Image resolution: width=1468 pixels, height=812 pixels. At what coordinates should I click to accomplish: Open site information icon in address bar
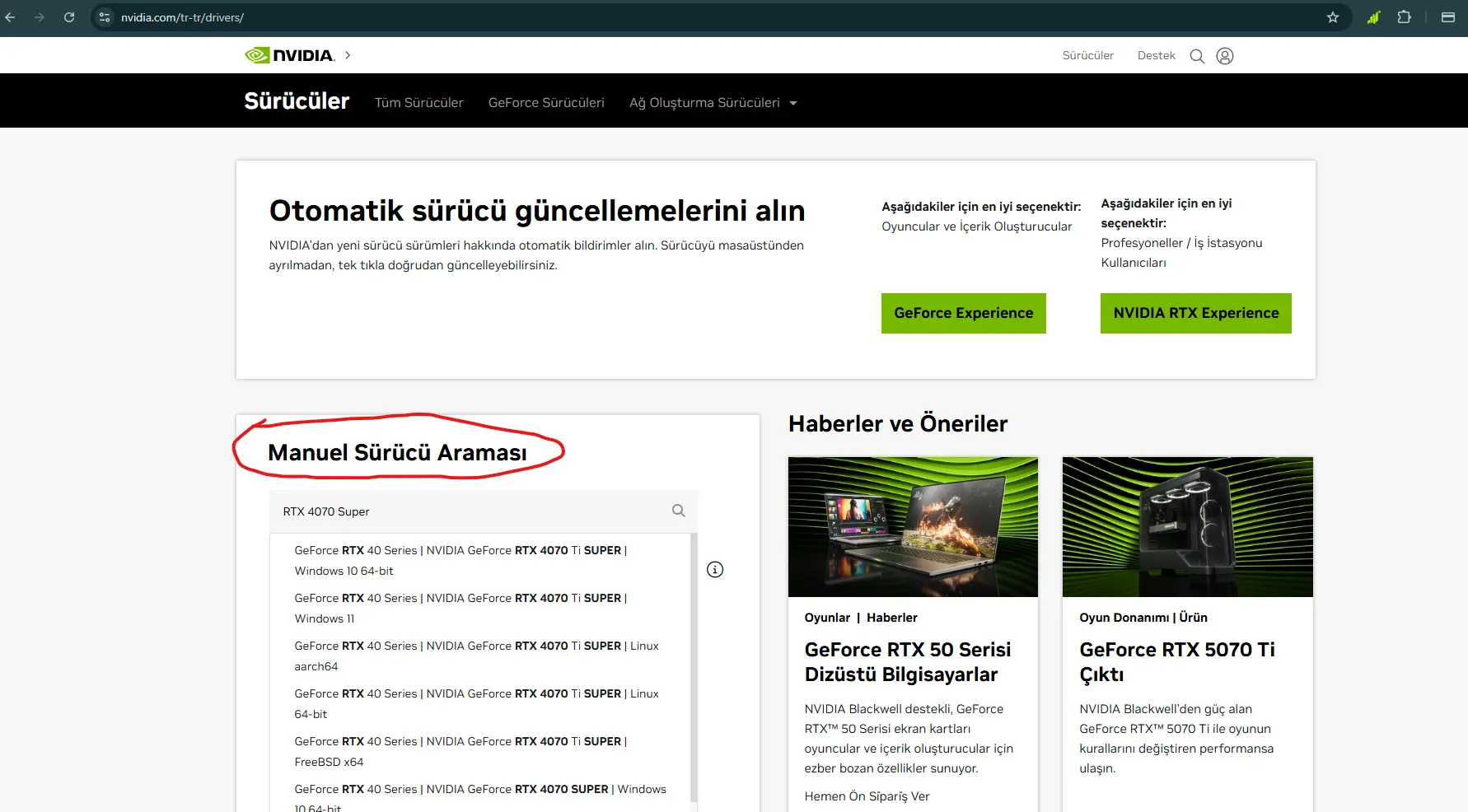[x=105, y=17]
